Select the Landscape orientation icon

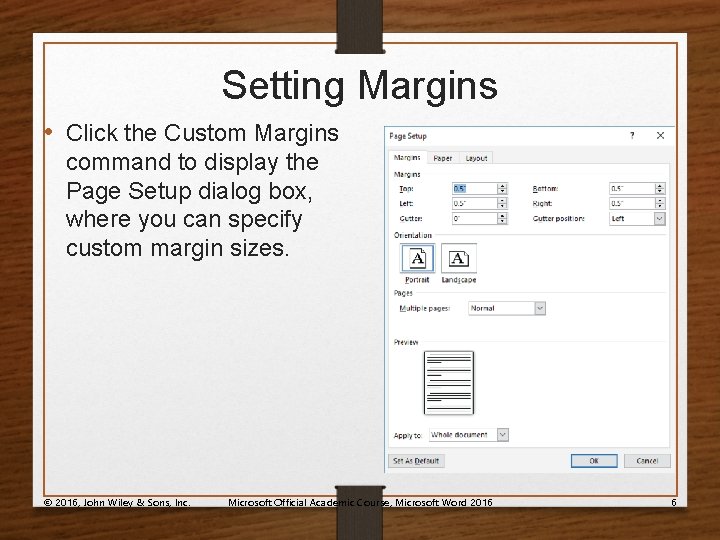pos(459,259)
